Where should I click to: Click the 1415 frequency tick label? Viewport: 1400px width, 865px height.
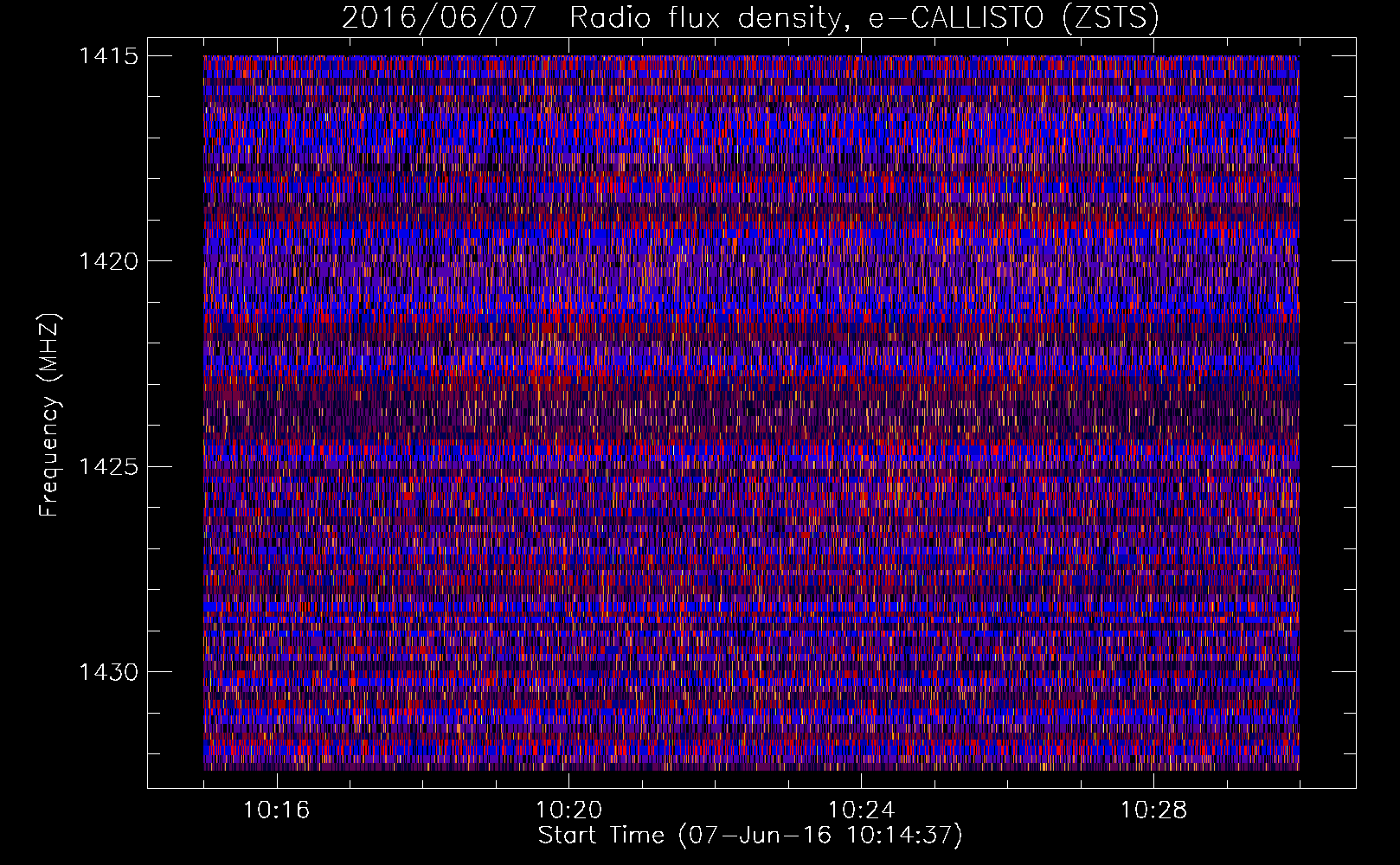point(108,56)
